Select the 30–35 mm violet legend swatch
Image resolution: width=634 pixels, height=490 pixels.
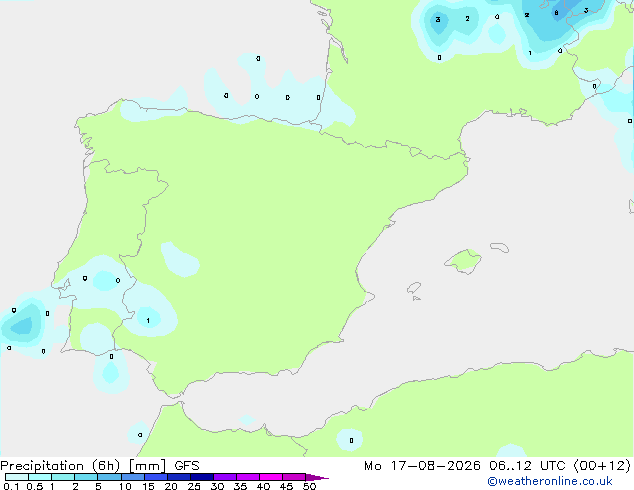(x=225, y=477)
